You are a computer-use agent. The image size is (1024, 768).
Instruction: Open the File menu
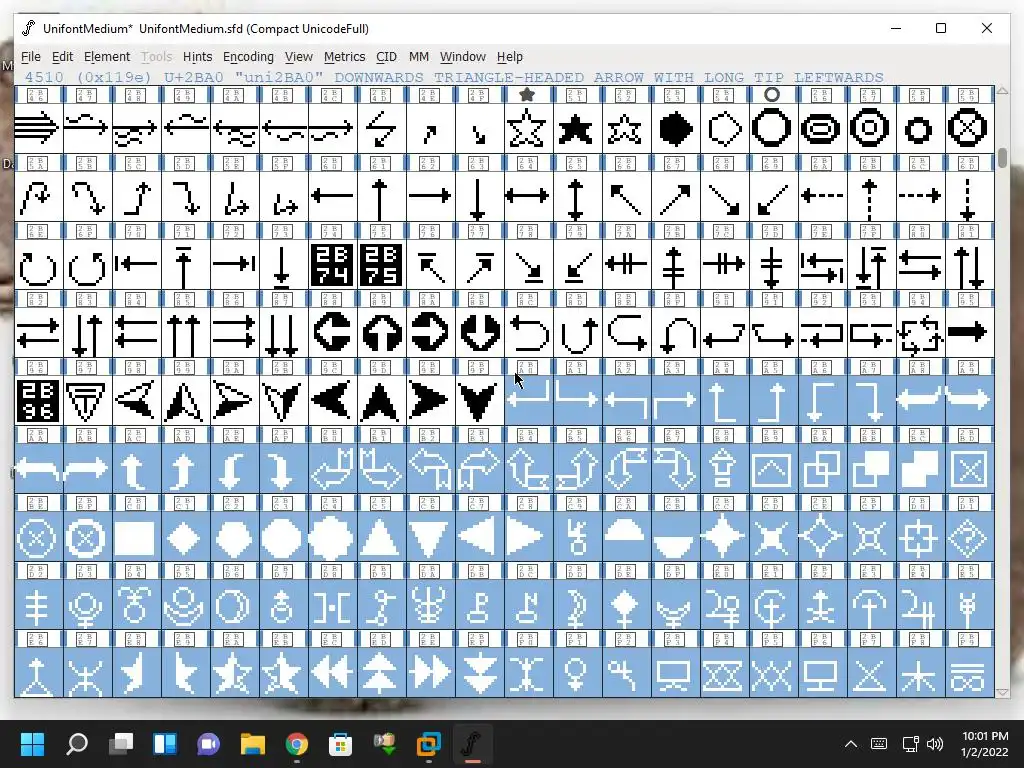(31, 57)
